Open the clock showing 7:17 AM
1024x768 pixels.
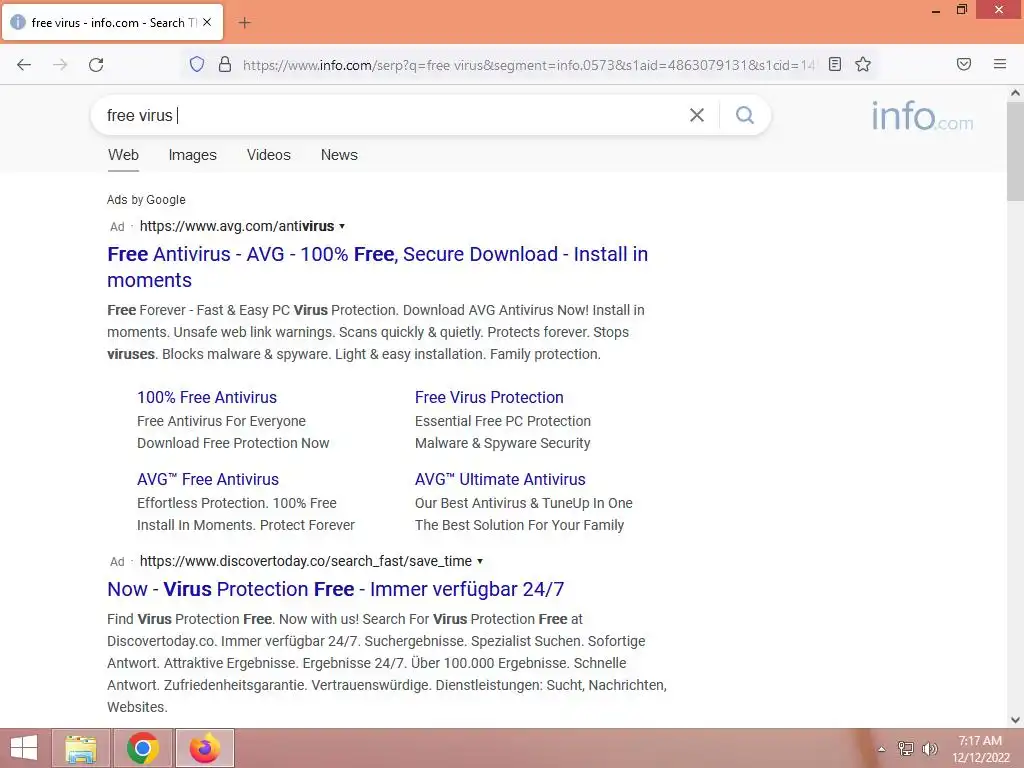[x=980, y=749]
